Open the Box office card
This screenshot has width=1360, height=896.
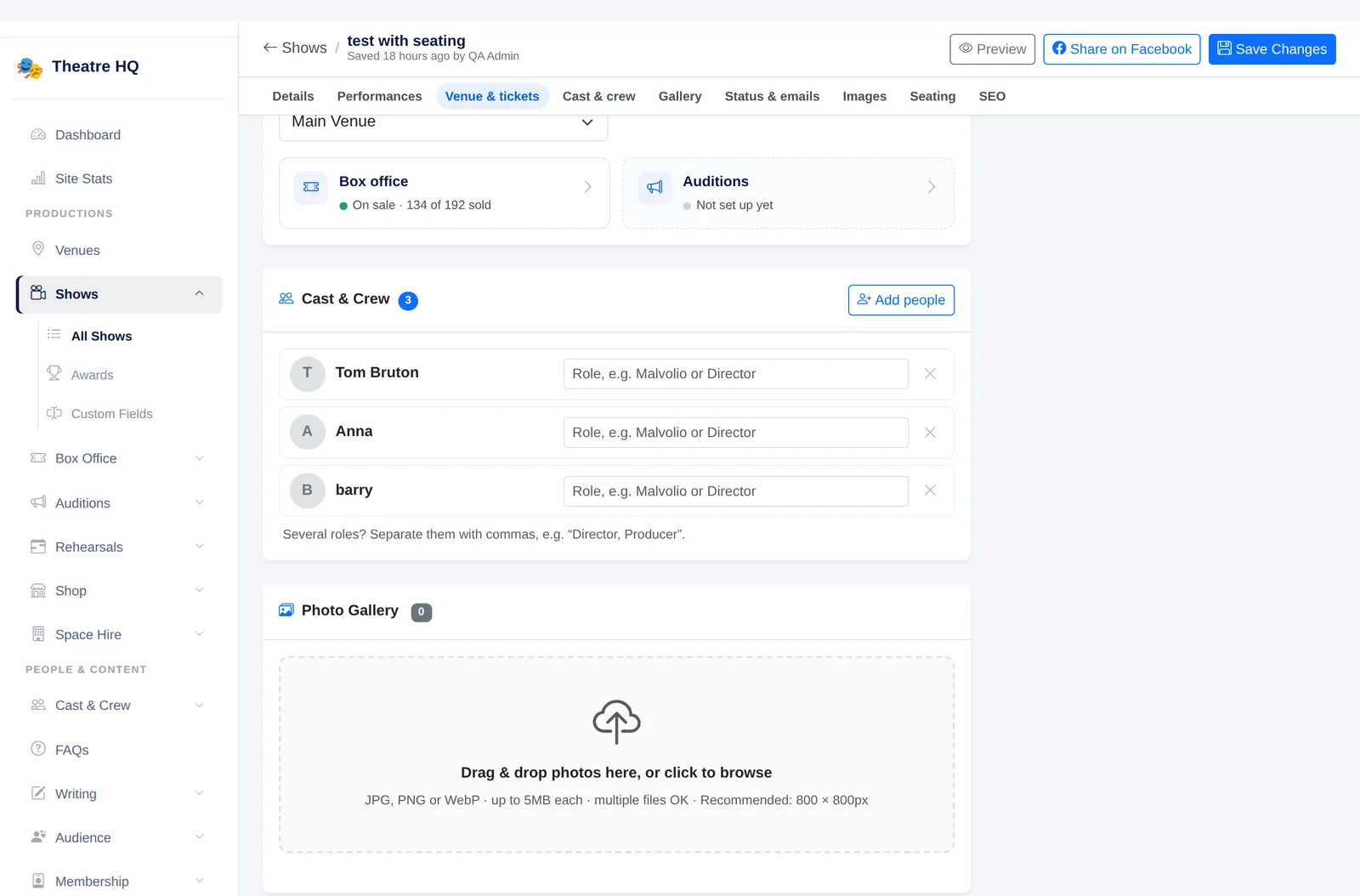click(445, 193)
